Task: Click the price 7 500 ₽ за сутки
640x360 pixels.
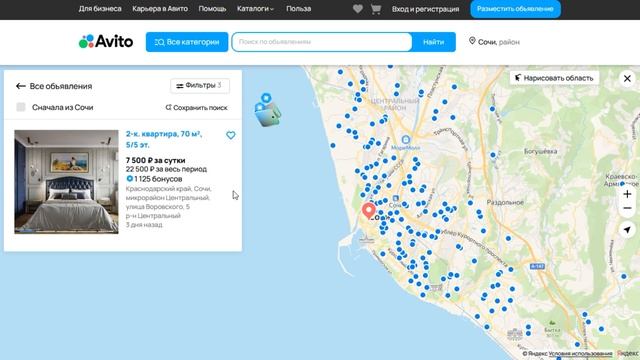Action: click(156, 160)
